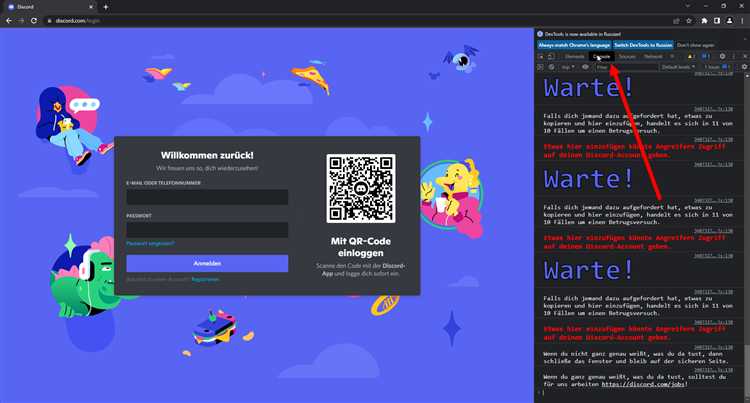Open the 'Default levels' dropdown

[678, 67]
